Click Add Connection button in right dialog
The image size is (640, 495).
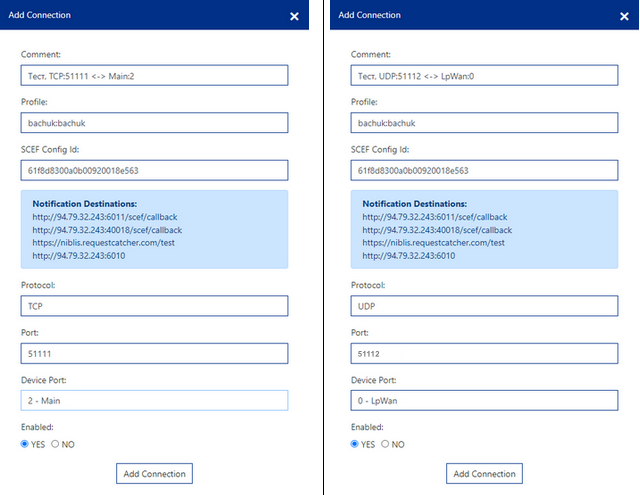(484, 473)
